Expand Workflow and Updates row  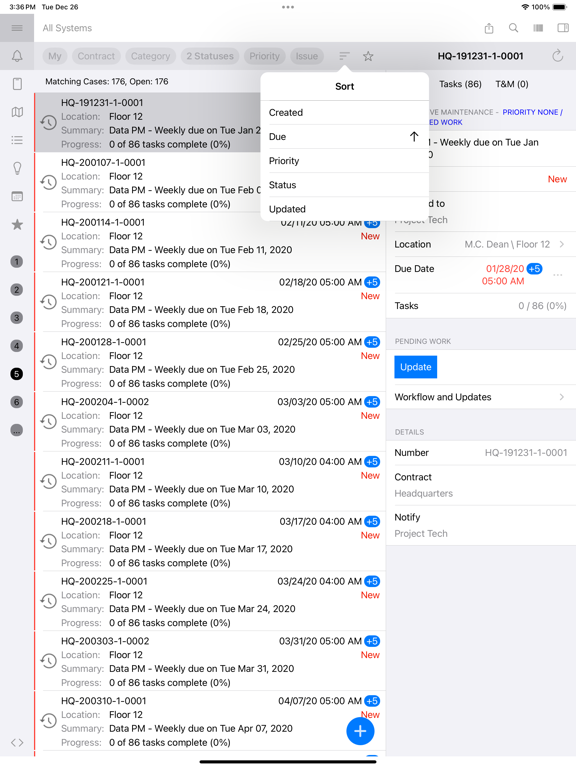(x=480, y=397)
